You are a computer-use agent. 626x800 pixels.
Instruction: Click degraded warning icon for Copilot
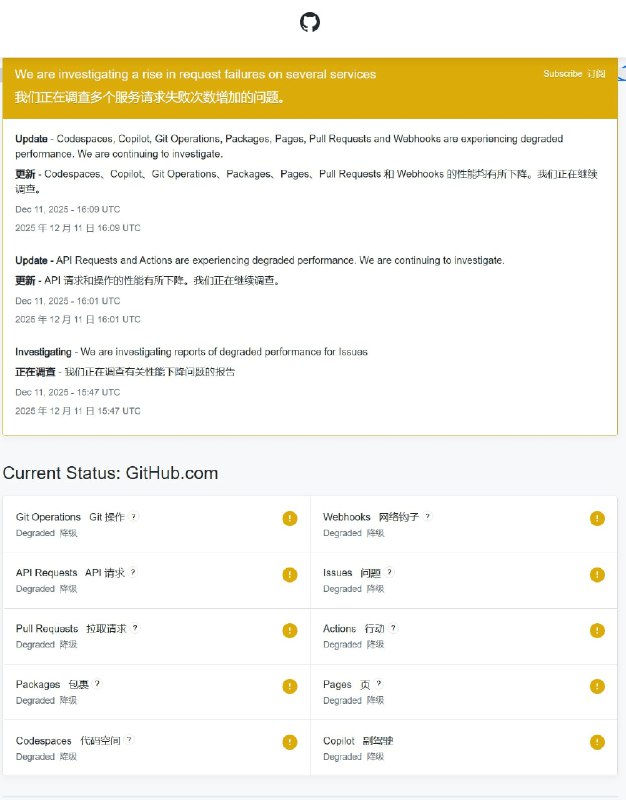point(597,742)
